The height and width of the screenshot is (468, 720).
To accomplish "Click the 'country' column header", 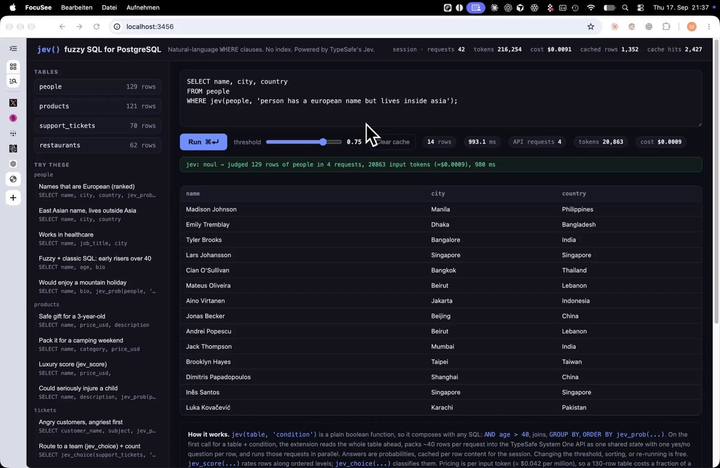I will tap(574, 194).
